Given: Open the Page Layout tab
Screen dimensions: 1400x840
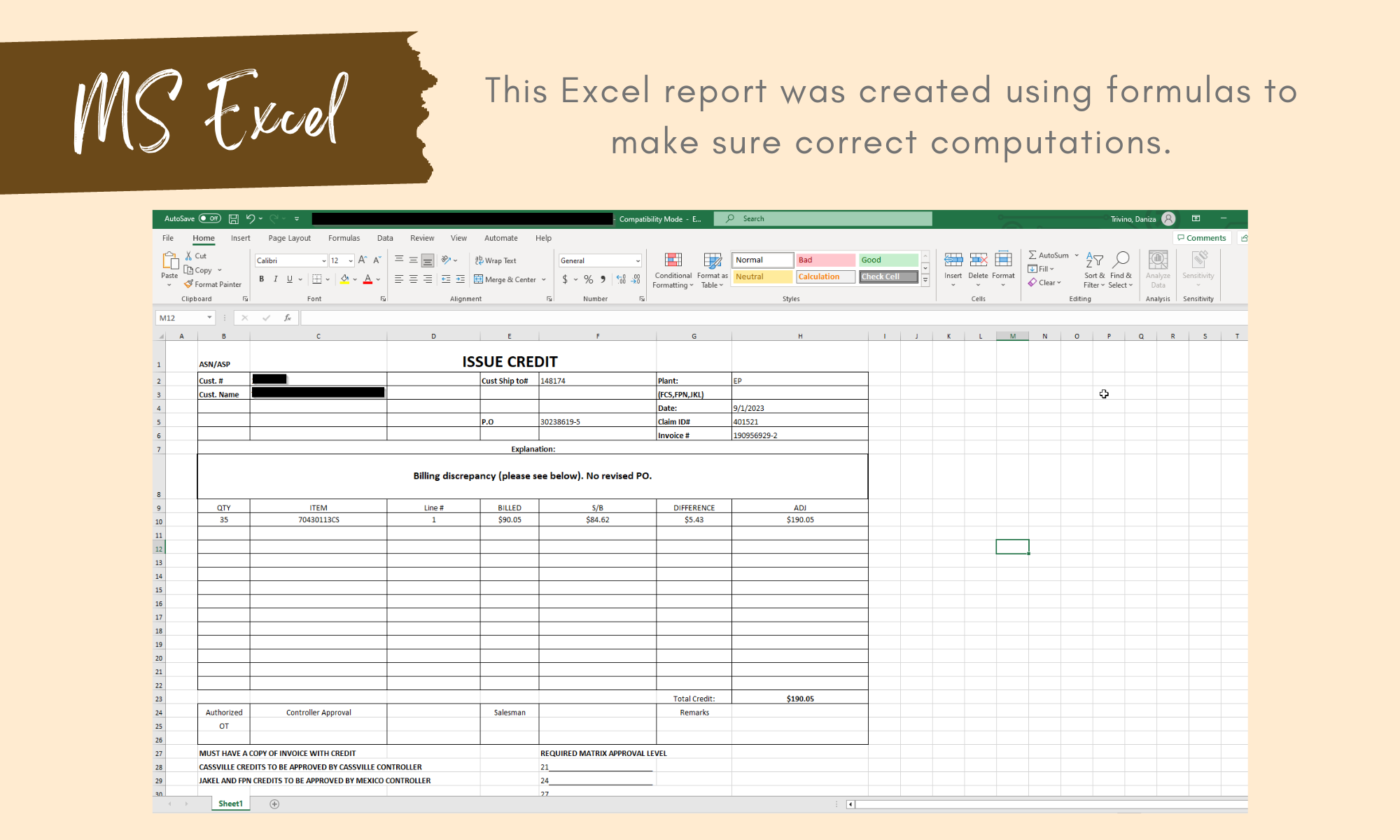Looking at the screenshot, I should [289, 238].
